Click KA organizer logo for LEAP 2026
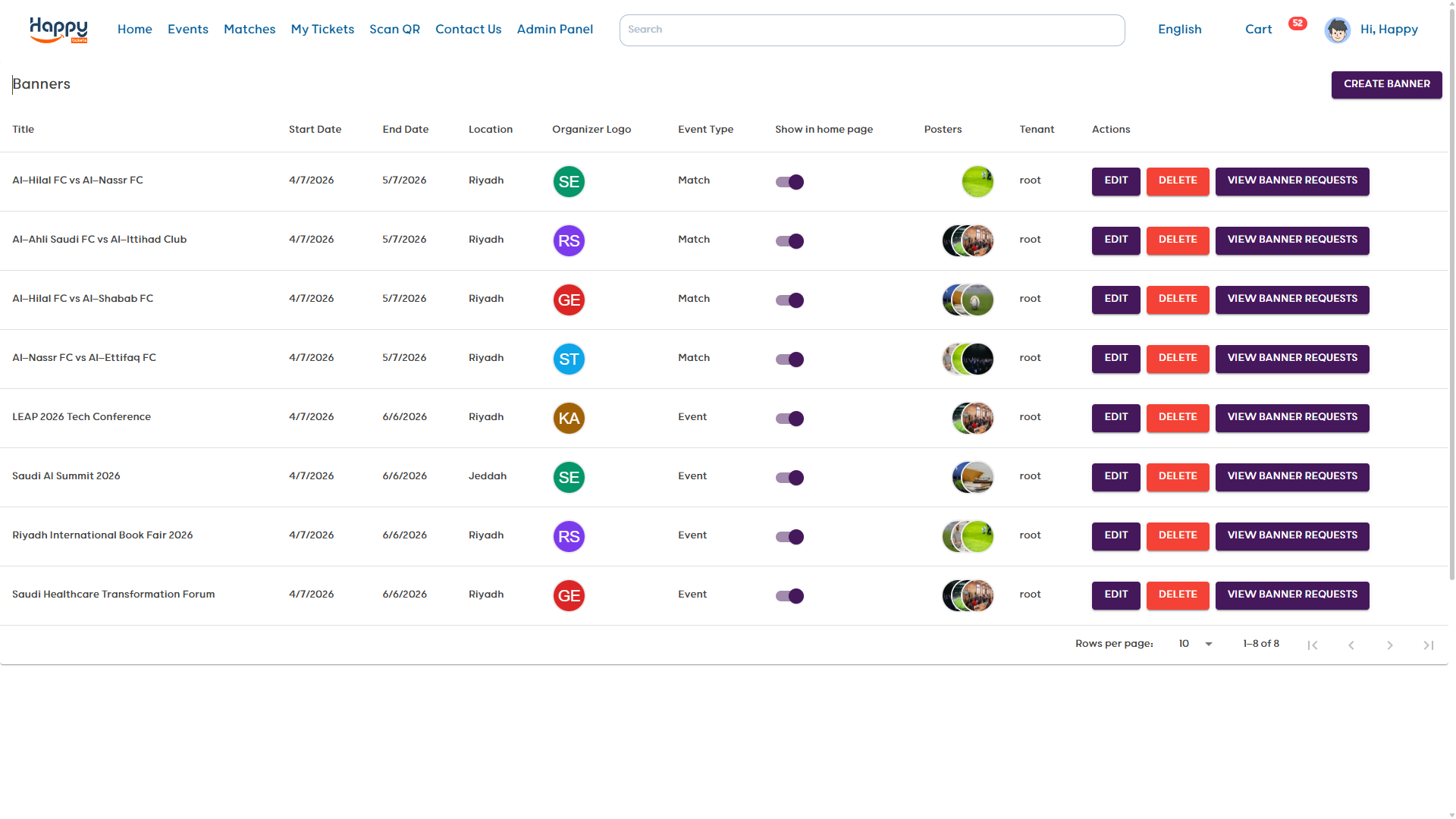Screen dimensions: 1456x819 (569, 418)
